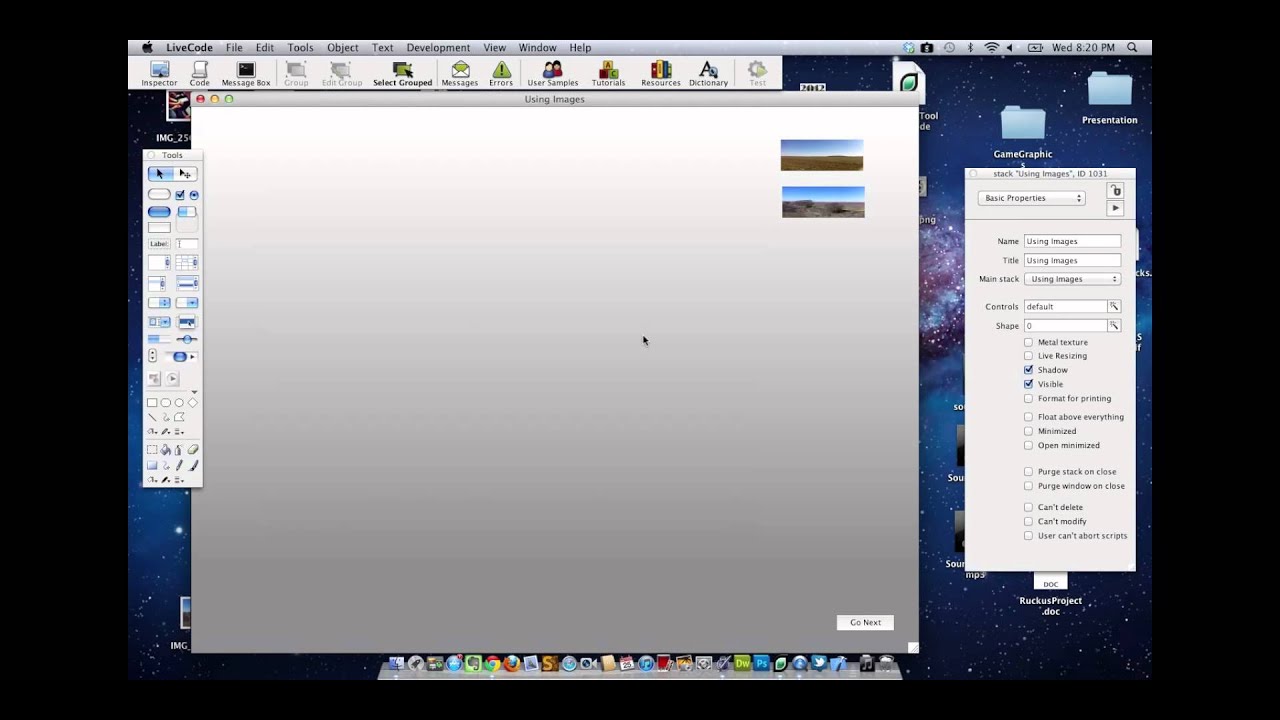Open the Tools menu
The height and width of the screenshot is (720, 1280).
300,48
